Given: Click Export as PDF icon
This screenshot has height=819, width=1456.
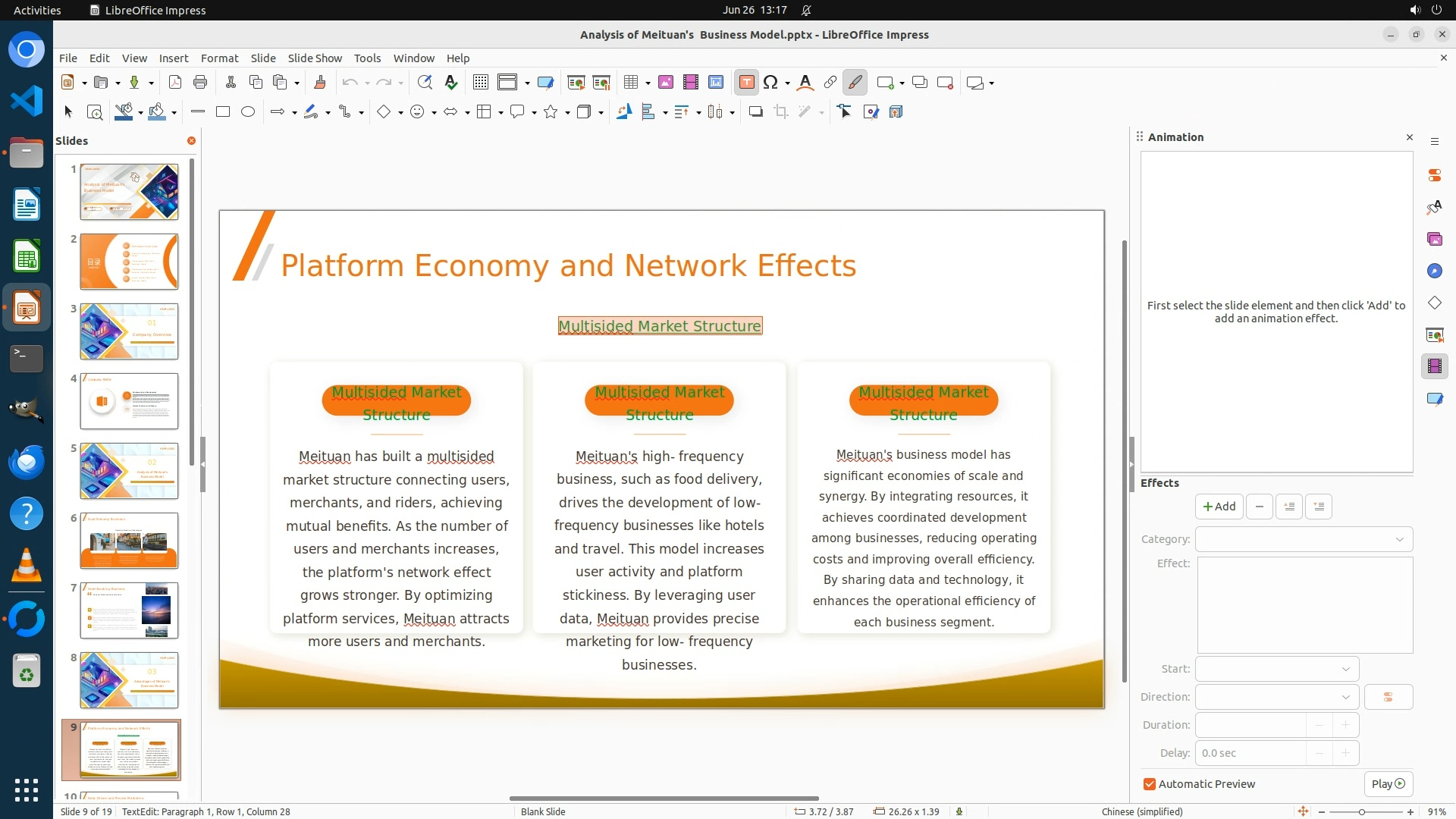Looking at the screenshot, I should [175, 83].
